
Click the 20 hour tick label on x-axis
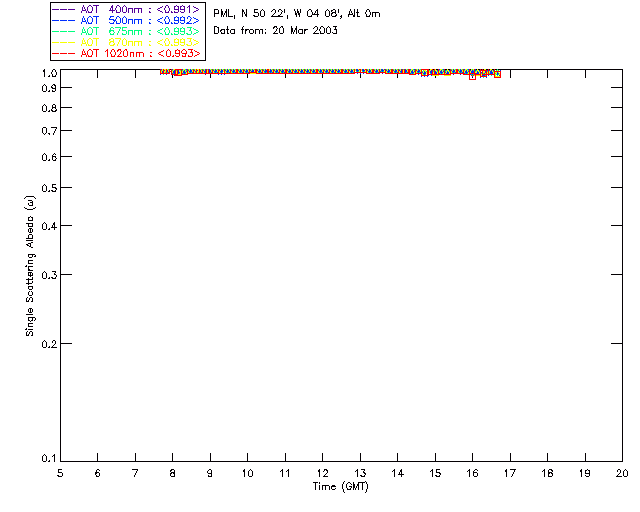click(622, 473)
